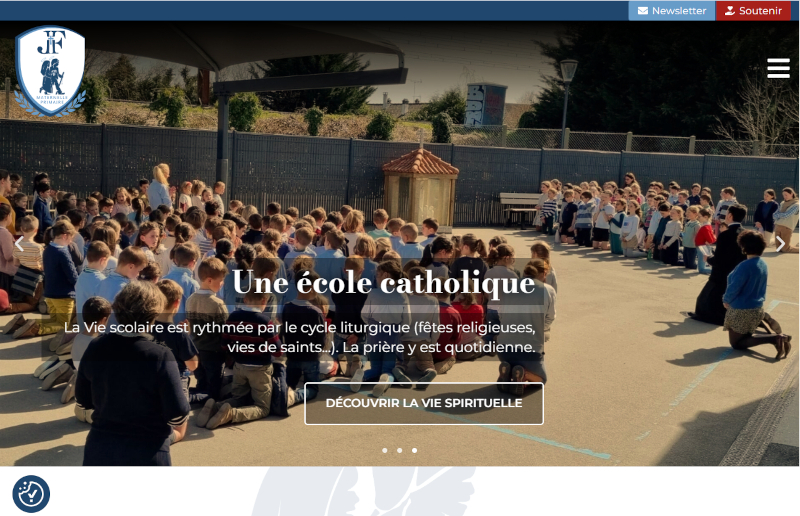
Task: Open the accessibility widget round icon
Action: click(31, 494)
